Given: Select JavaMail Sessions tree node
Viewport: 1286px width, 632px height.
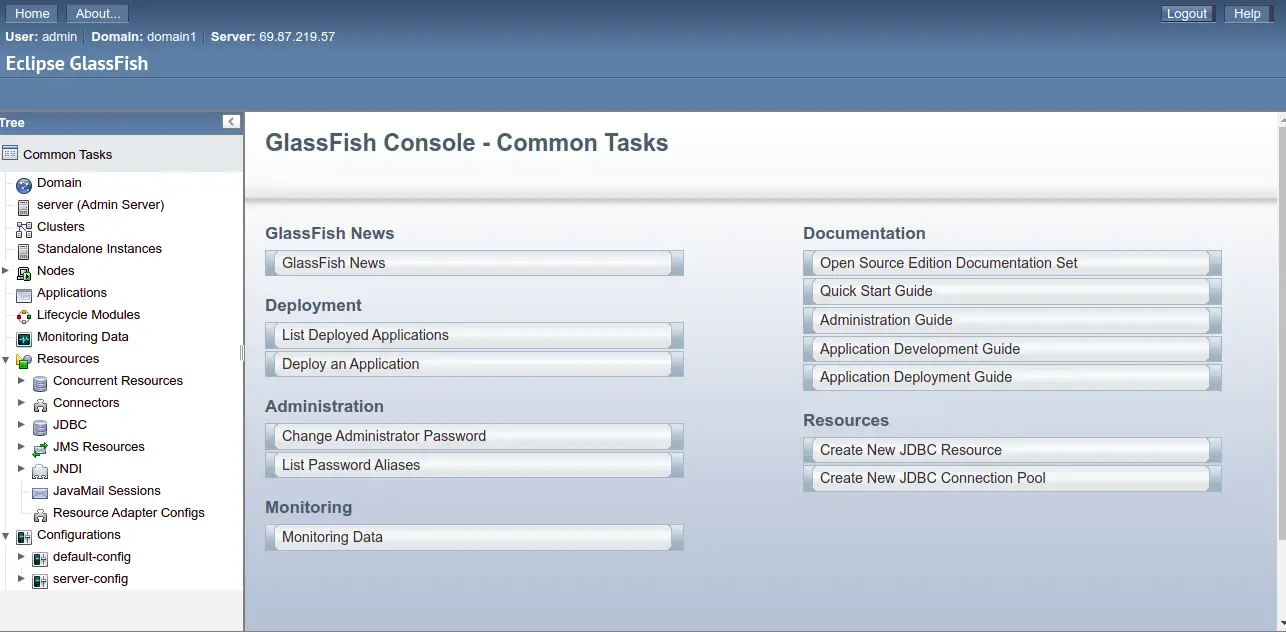Looking at the screenshot, I should point(107,490).
